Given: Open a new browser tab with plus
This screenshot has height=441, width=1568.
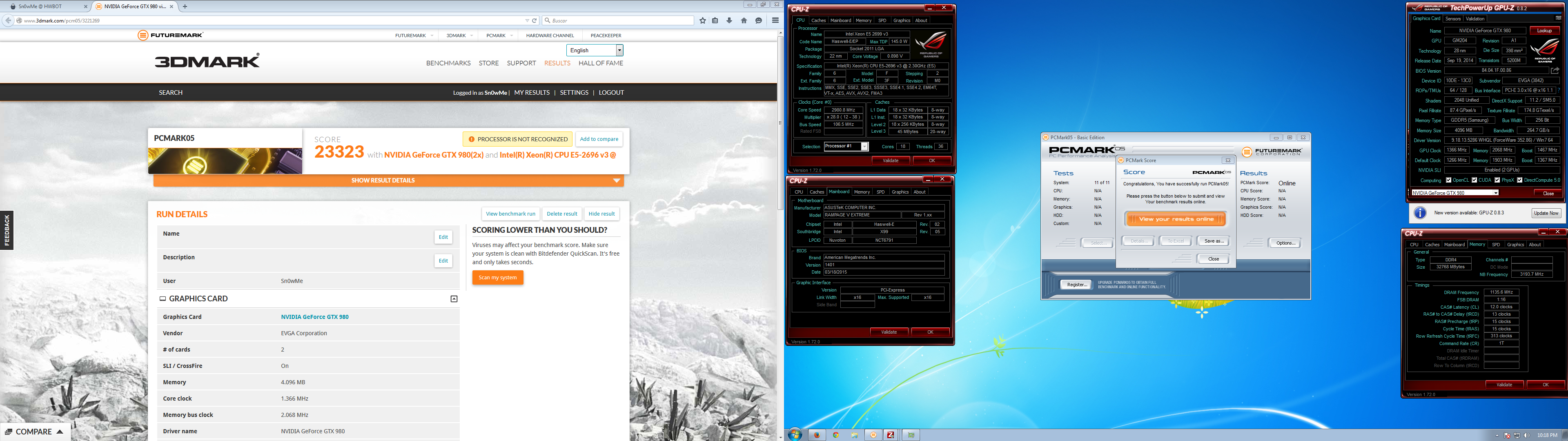Looking at the screenshot, I should (x=185, y=6).
